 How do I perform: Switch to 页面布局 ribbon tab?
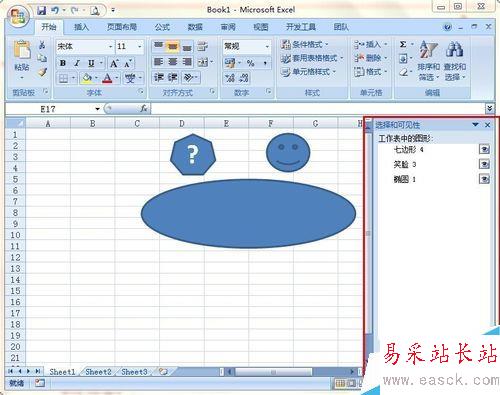[122, 27]
